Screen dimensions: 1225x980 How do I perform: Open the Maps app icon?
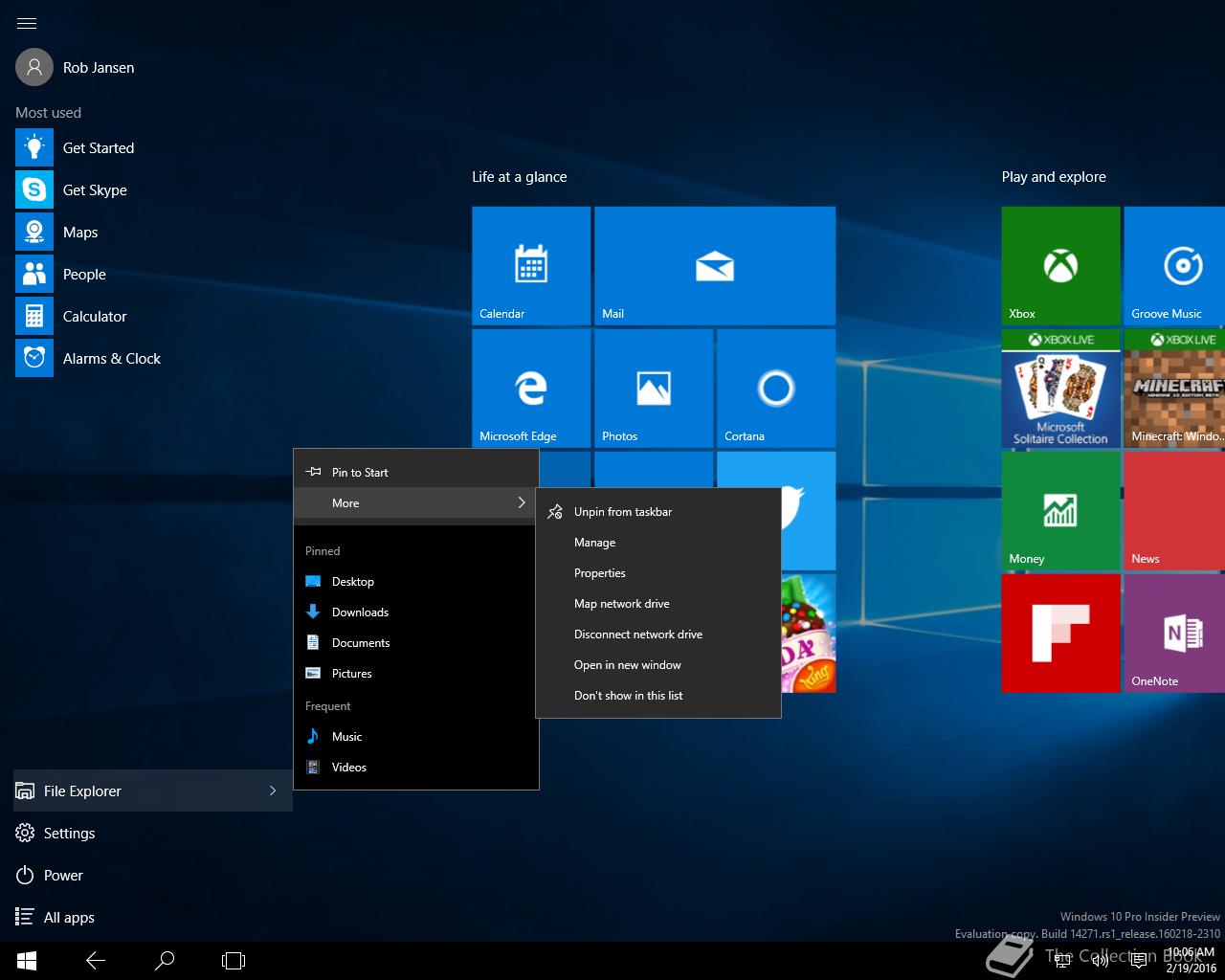tap(34, 232)
